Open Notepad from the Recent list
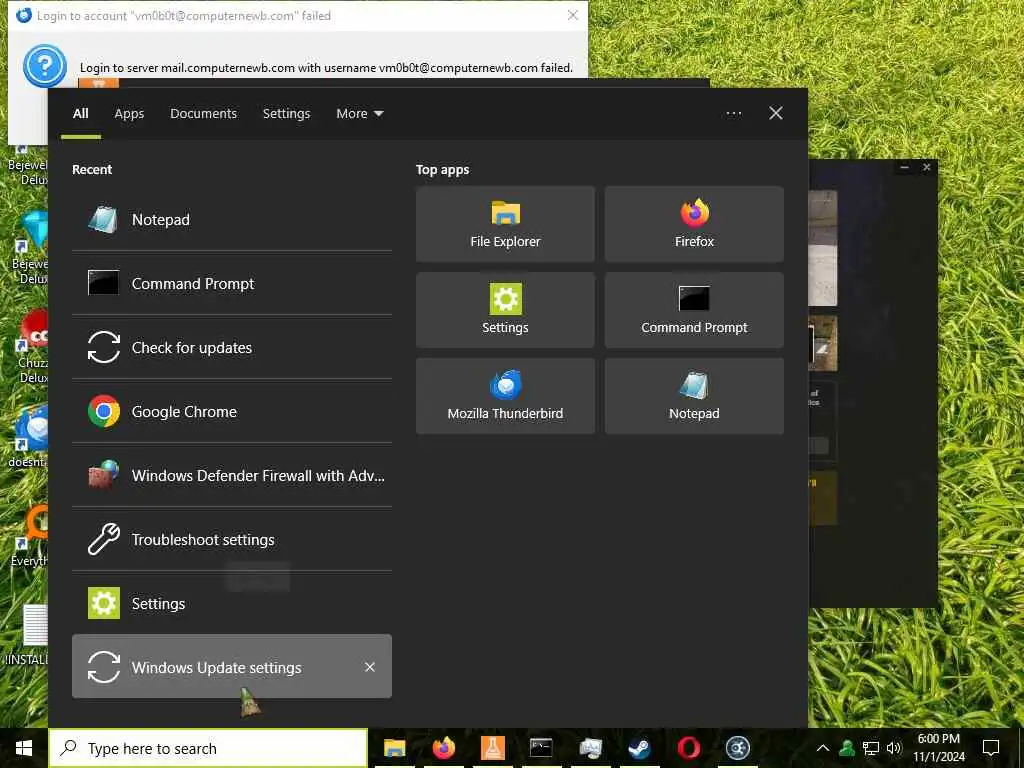 (232, 219)
